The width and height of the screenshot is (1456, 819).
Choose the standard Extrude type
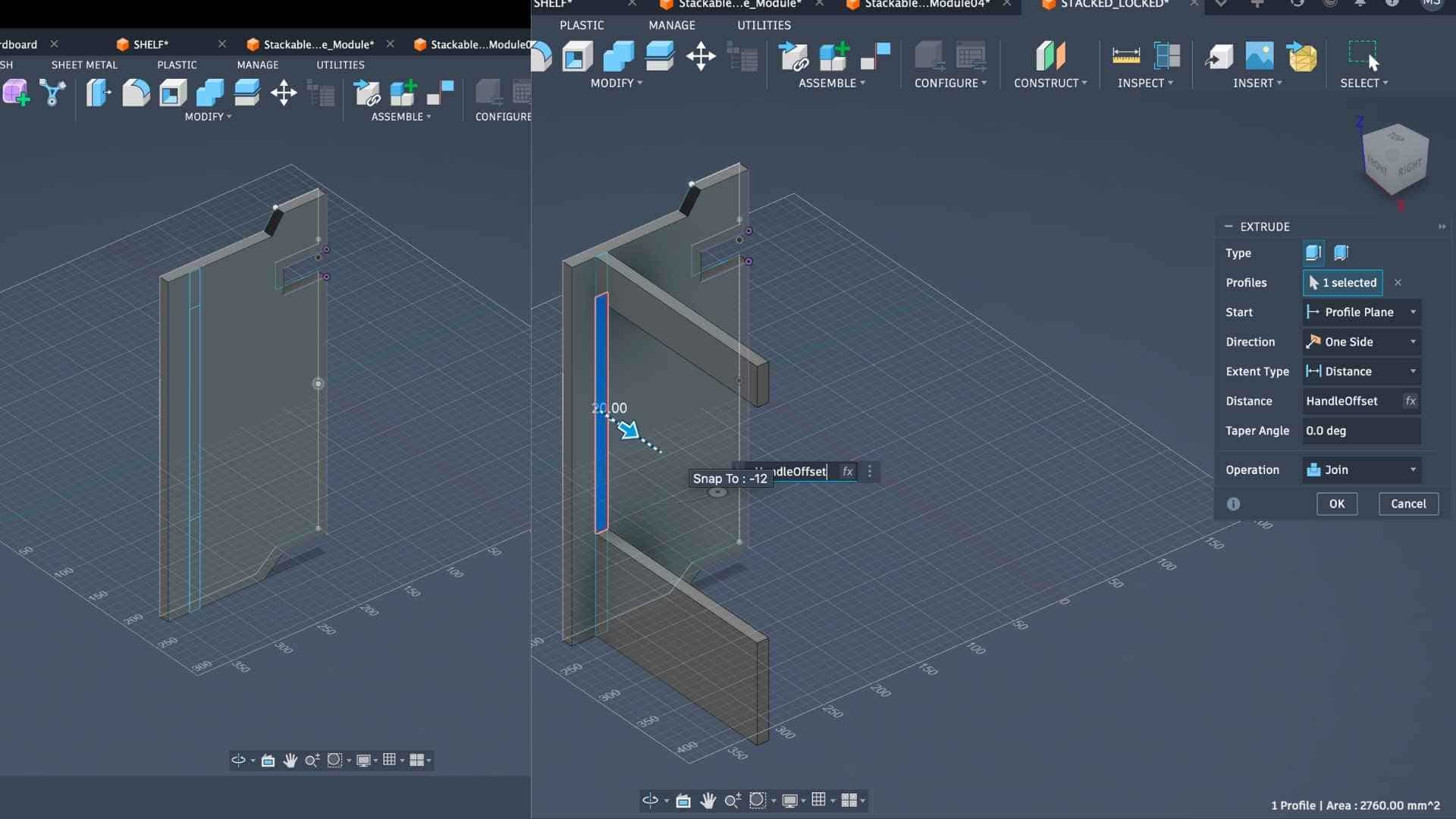tap(1313, 253)
